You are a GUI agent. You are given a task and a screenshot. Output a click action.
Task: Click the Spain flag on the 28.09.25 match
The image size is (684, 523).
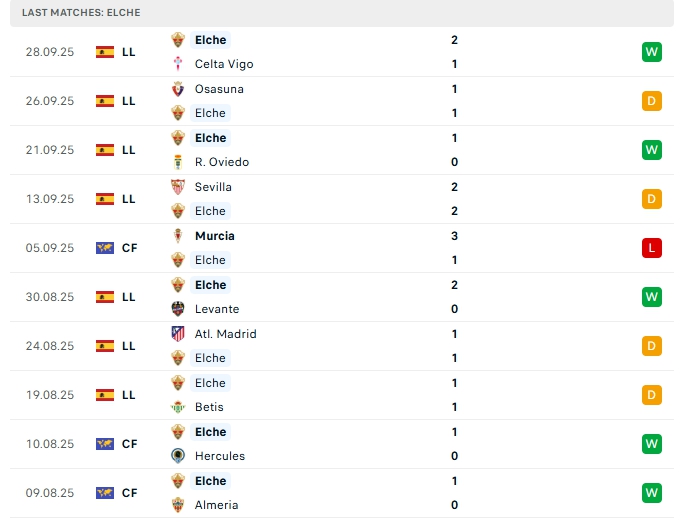pos(105,52)
